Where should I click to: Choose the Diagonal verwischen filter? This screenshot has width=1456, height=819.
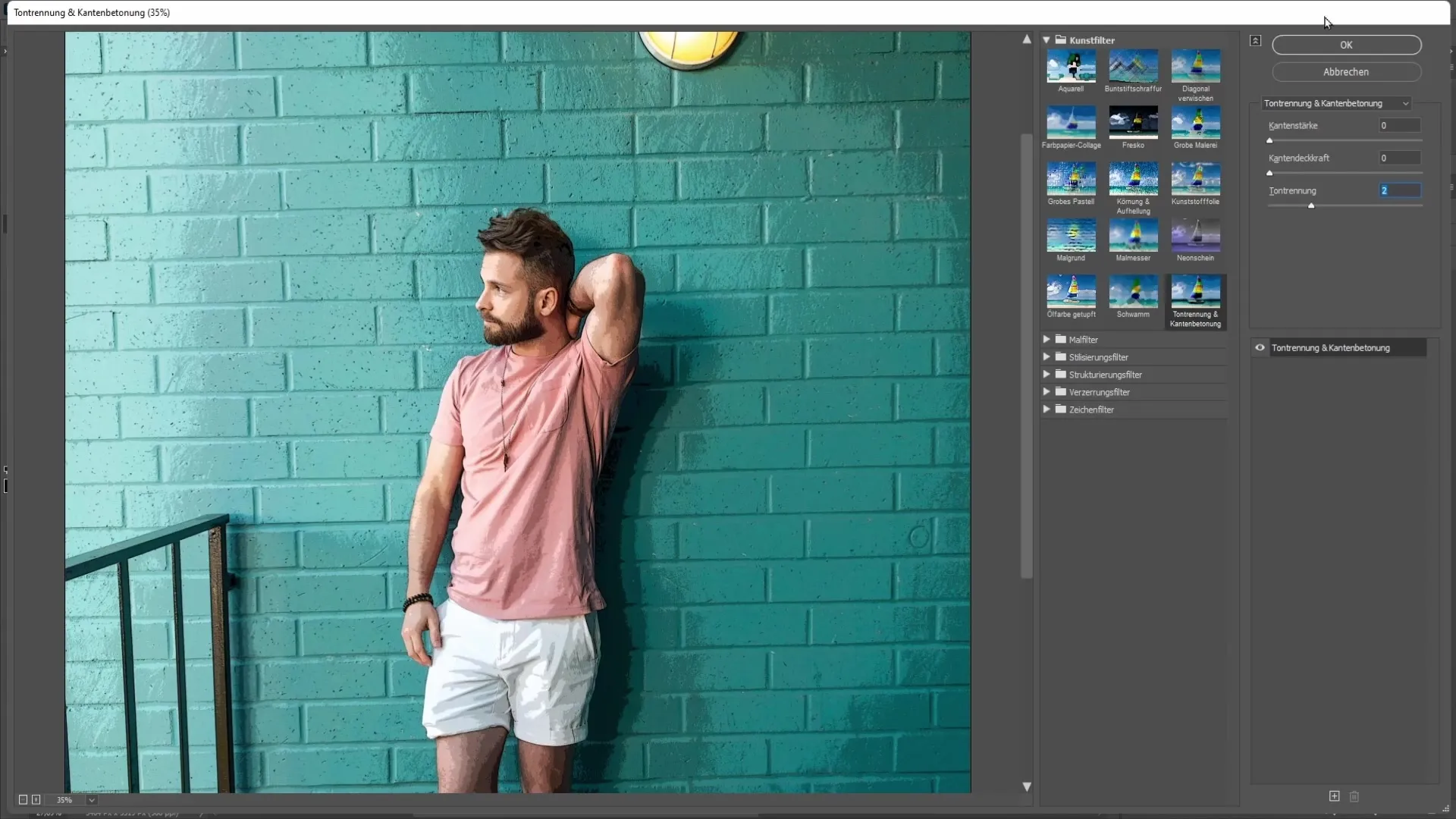[1195, 67]
